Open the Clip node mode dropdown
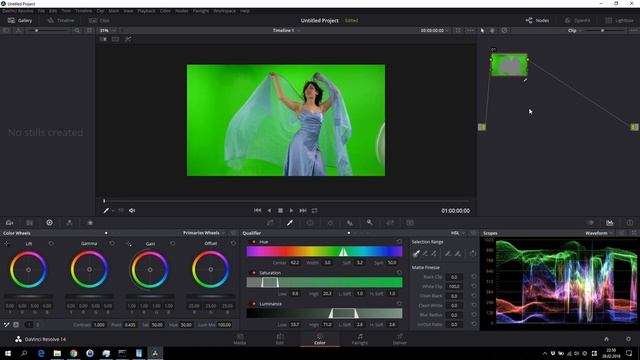The image size is (640, 360). pos(575,31)
